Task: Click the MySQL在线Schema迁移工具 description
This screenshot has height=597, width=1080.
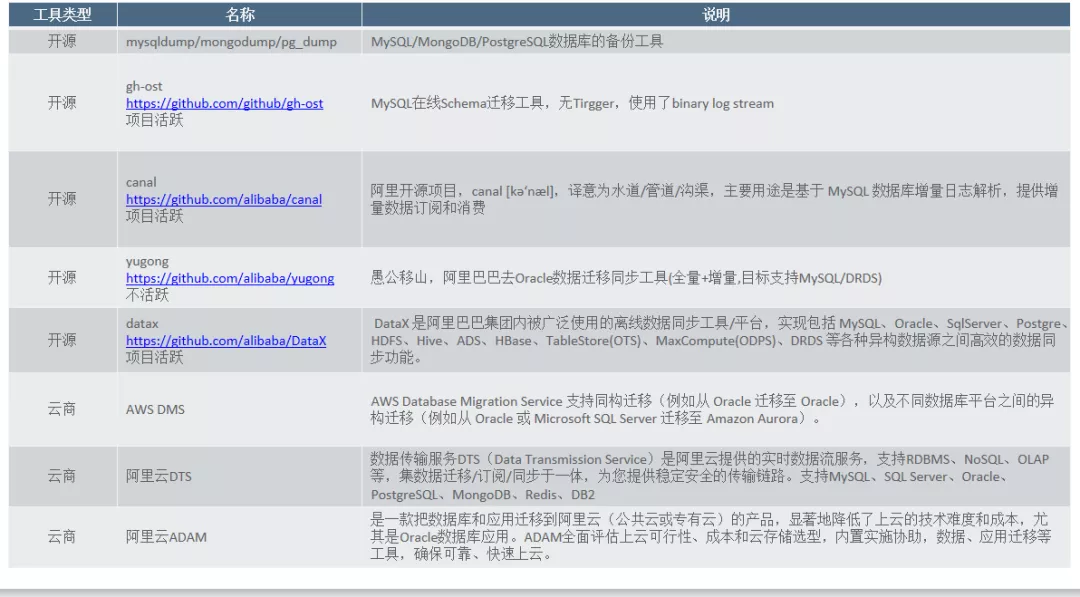Action: tap(572, 103)
